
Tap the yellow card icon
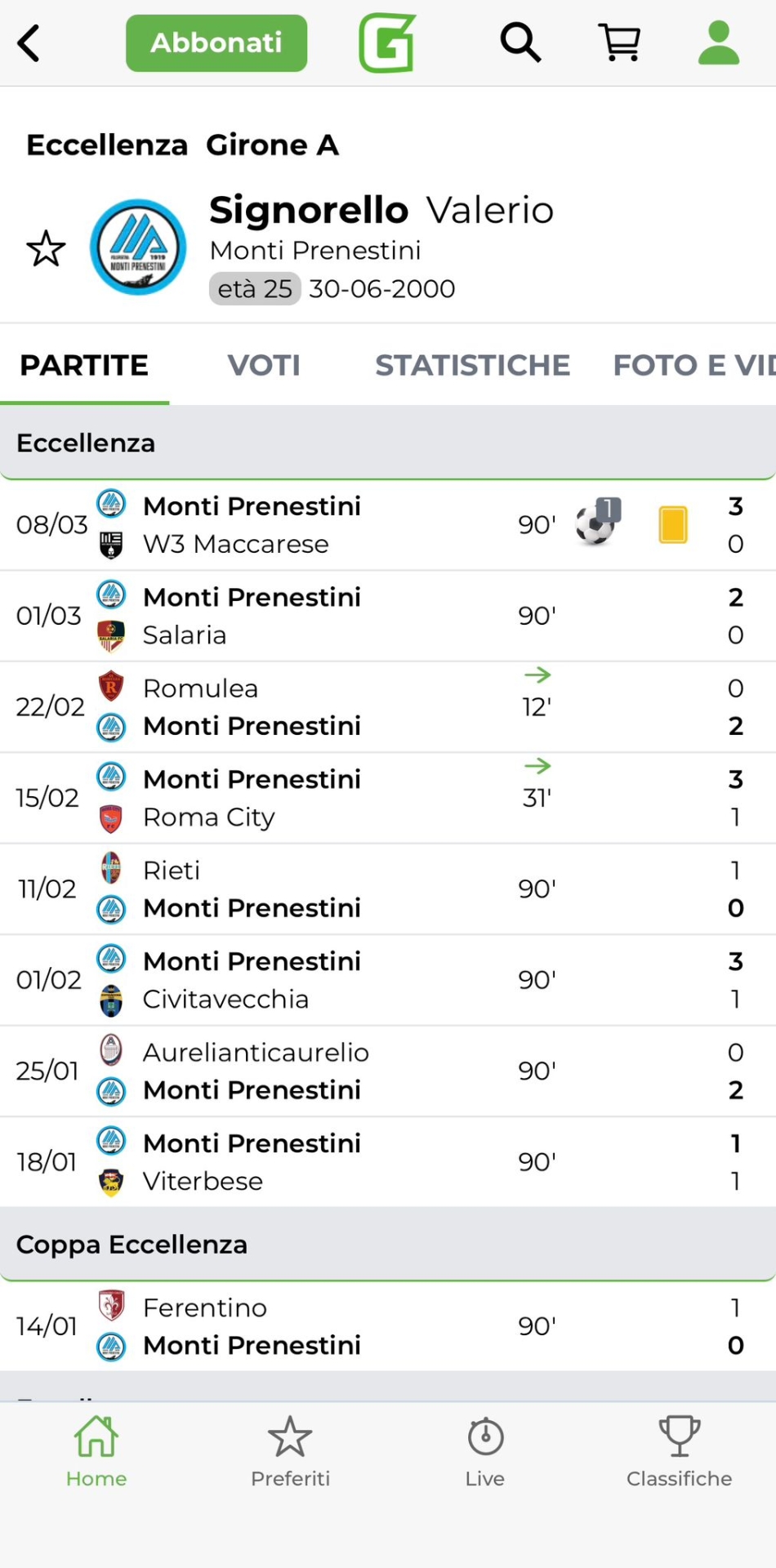click(x=673, y=524)
